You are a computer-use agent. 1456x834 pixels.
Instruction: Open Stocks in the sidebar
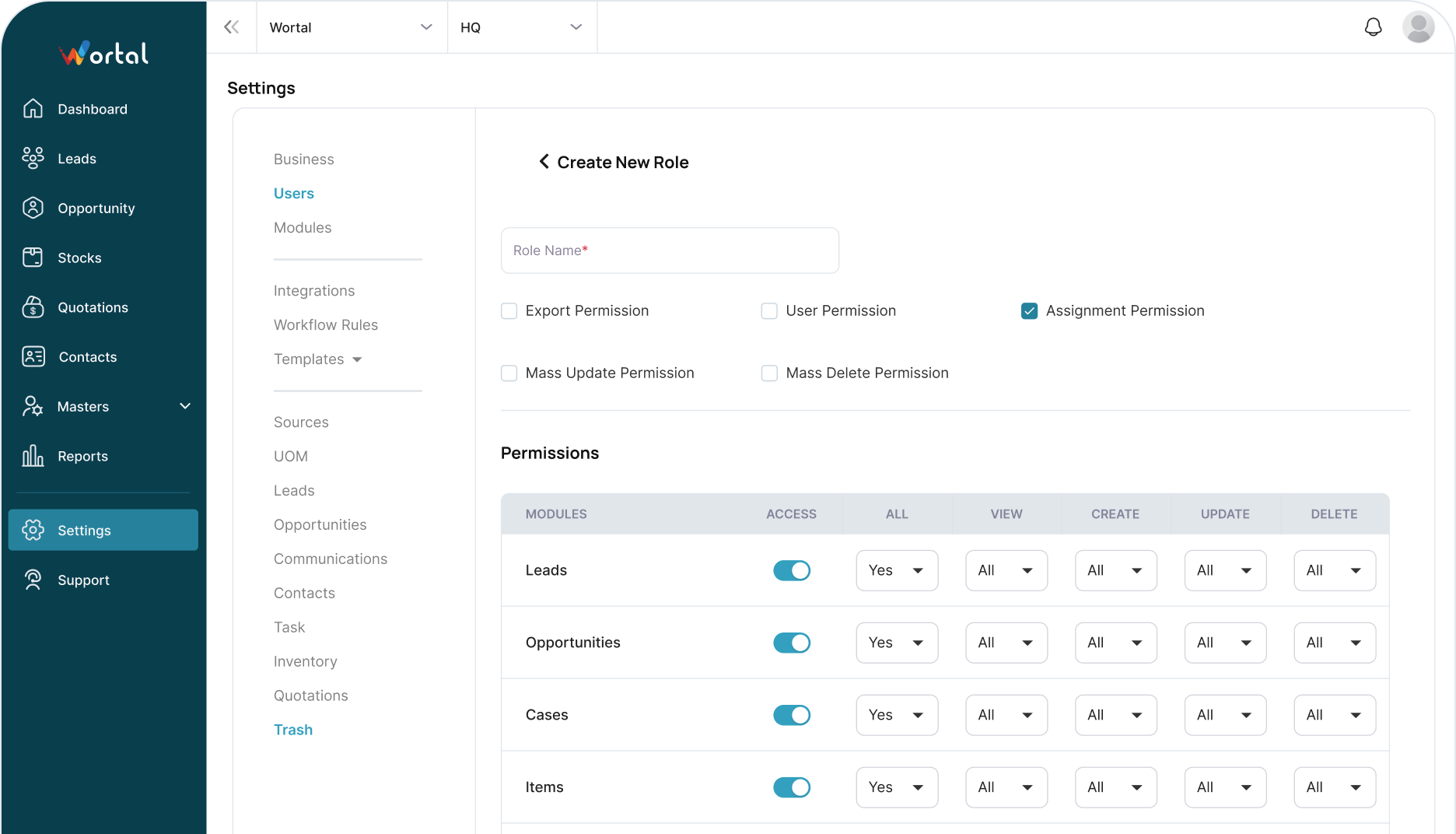tap(79, 258)
